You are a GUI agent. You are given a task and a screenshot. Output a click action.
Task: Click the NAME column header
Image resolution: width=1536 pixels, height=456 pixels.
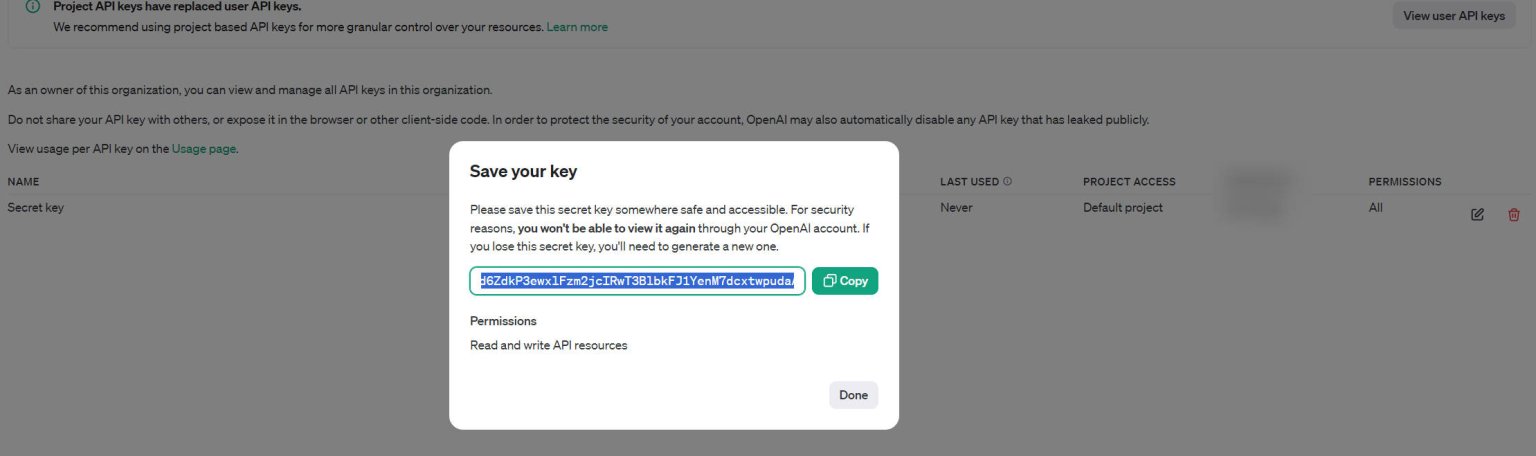[23, 182]
